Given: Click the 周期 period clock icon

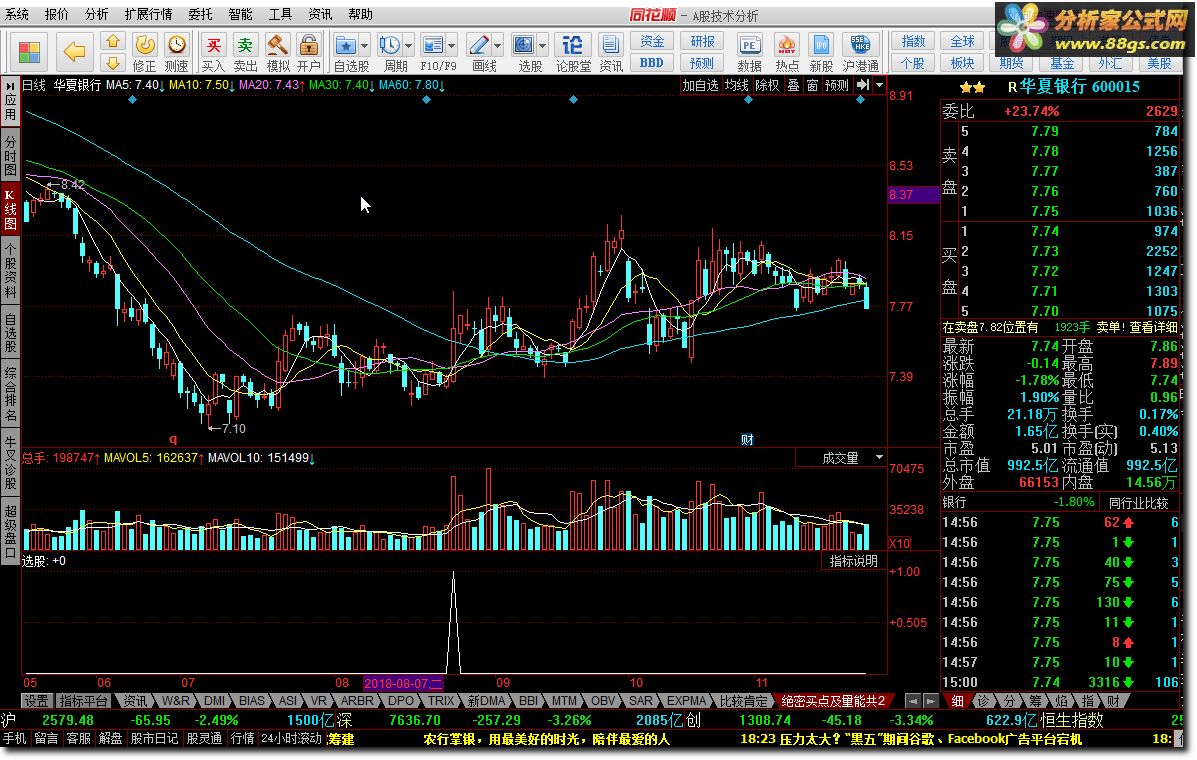Looking at the screenshot, I should tap(390, 45).
